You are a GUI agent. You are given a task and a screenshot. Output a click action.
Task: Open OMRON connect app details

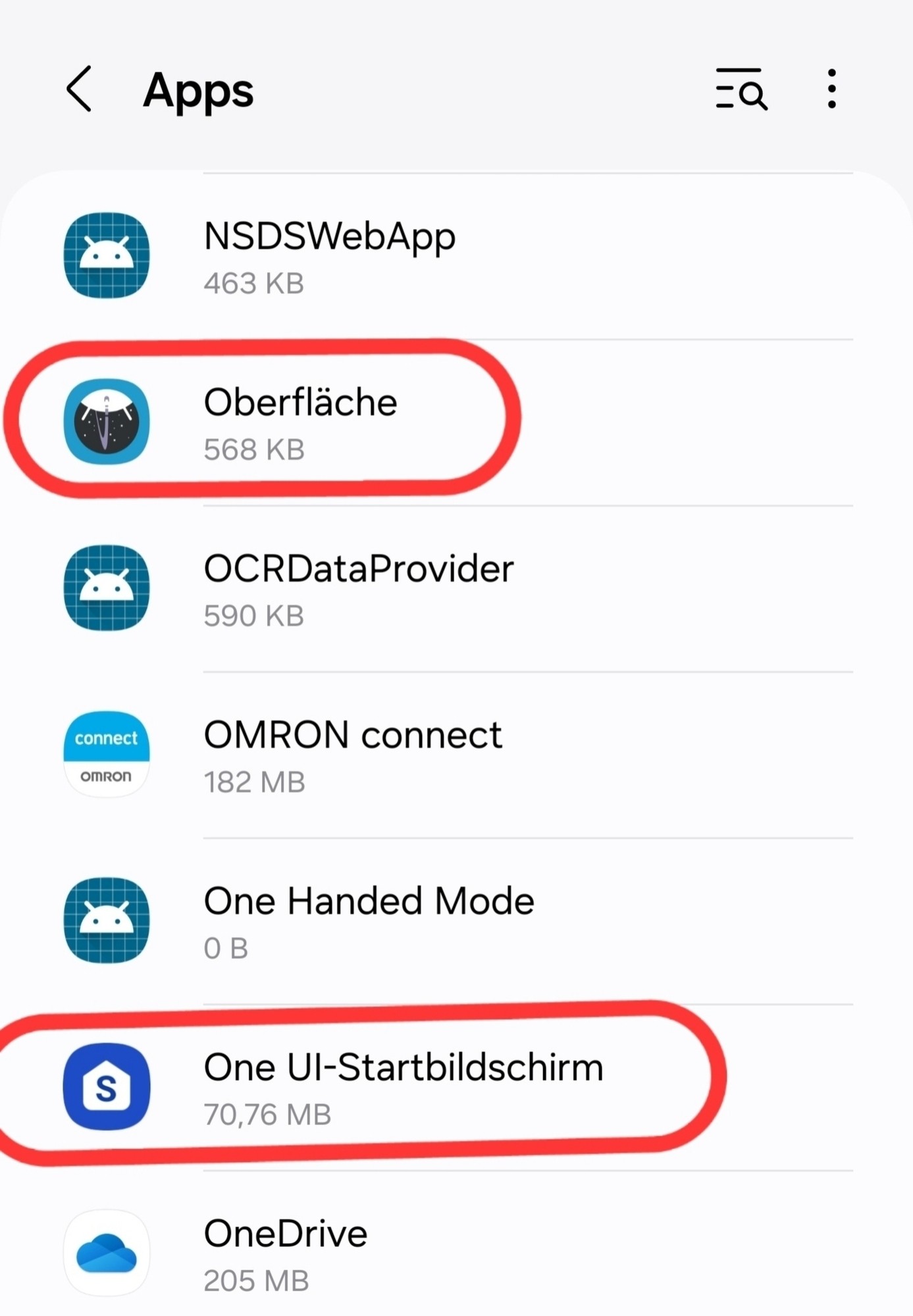click(x=456, y=755)
